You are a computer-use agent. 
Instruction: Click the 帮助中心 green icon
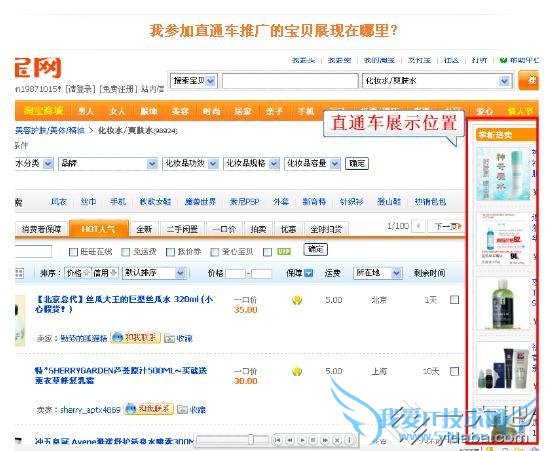[503, 60]
